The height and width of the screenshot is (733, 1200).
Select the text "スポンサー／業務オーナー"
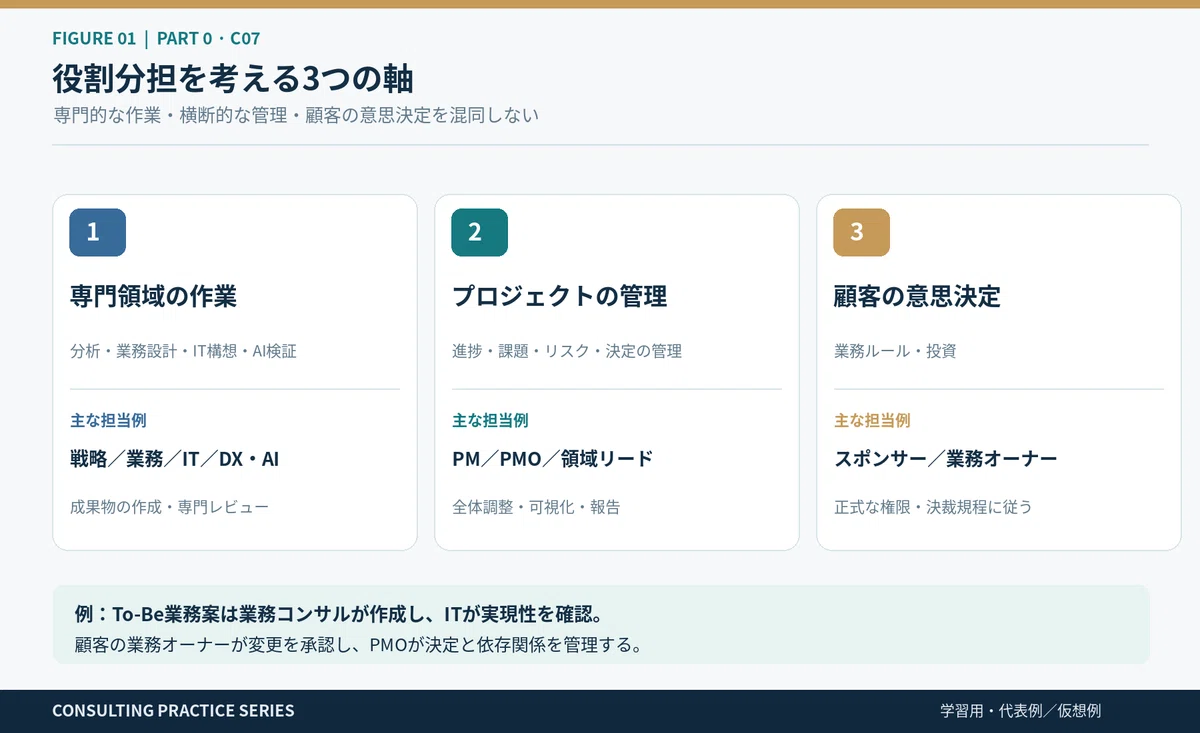point(945,459)
